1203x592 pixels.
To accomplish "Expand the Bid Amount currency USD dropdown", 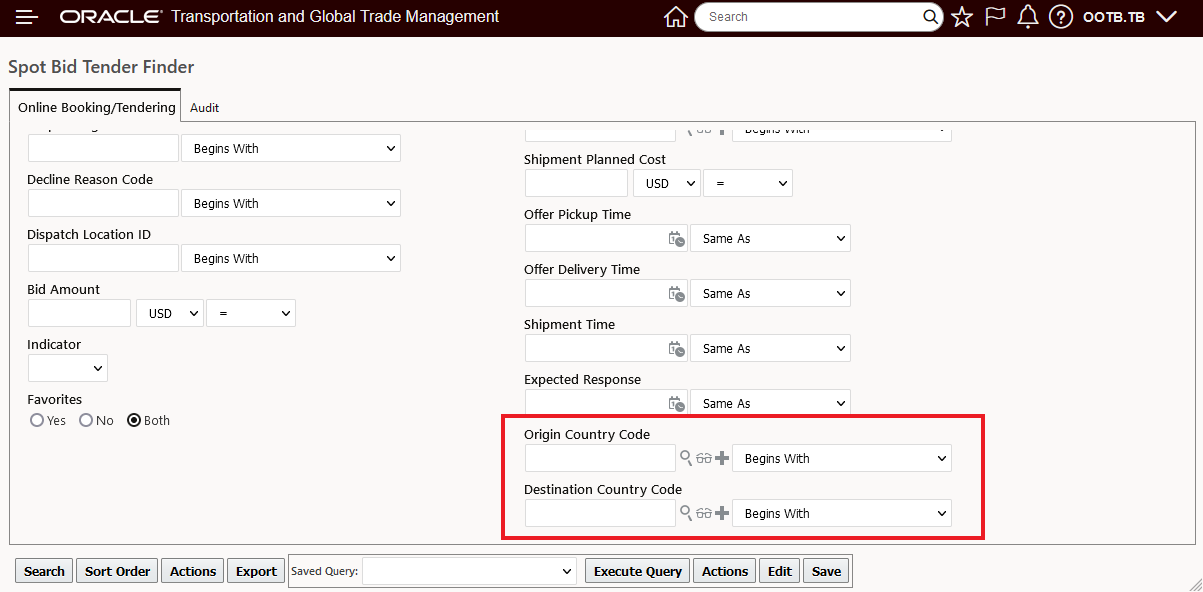I will tap(169, 313).
